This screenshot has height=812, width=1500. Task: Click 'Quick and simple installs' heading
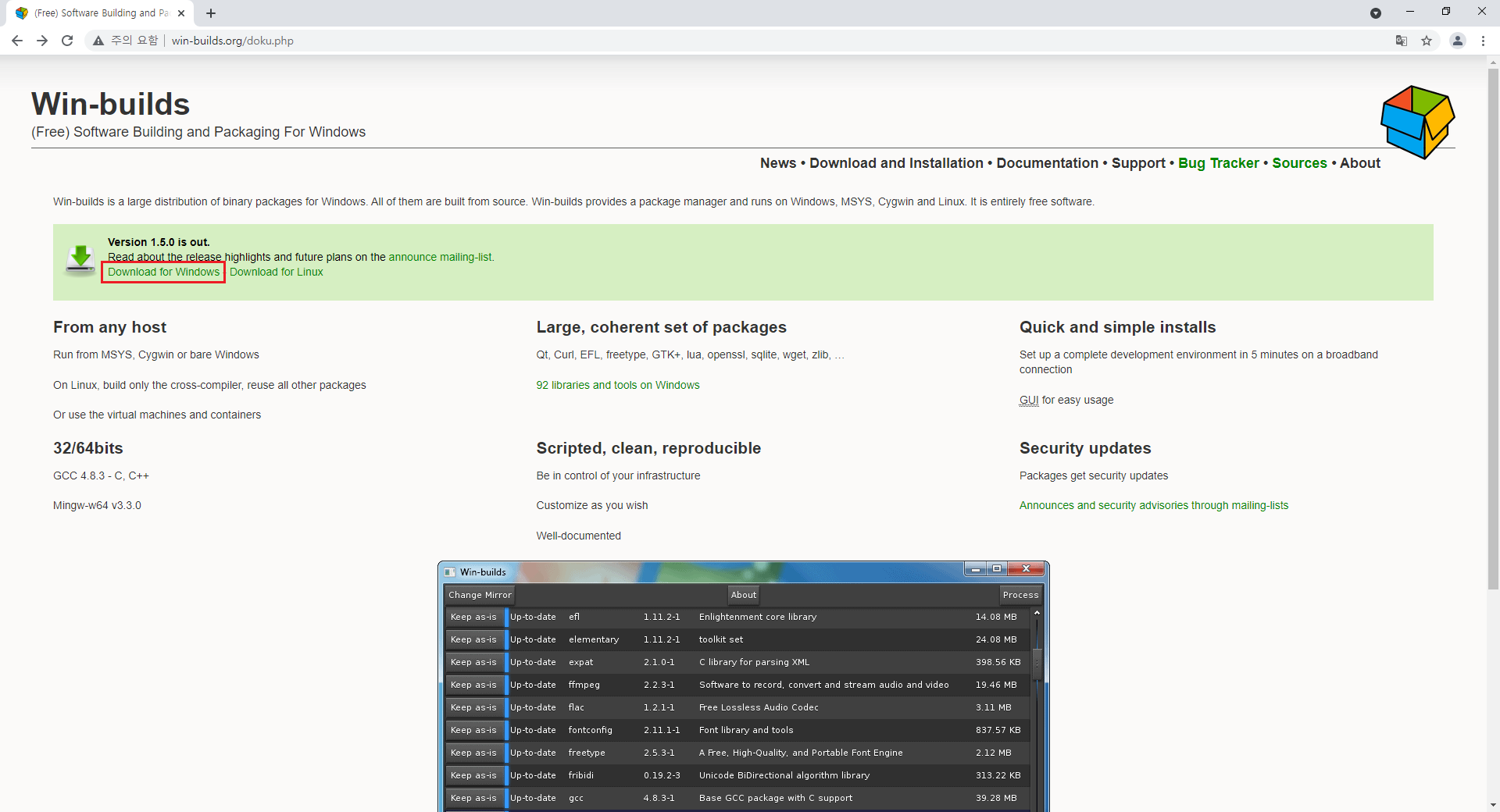1117,327
